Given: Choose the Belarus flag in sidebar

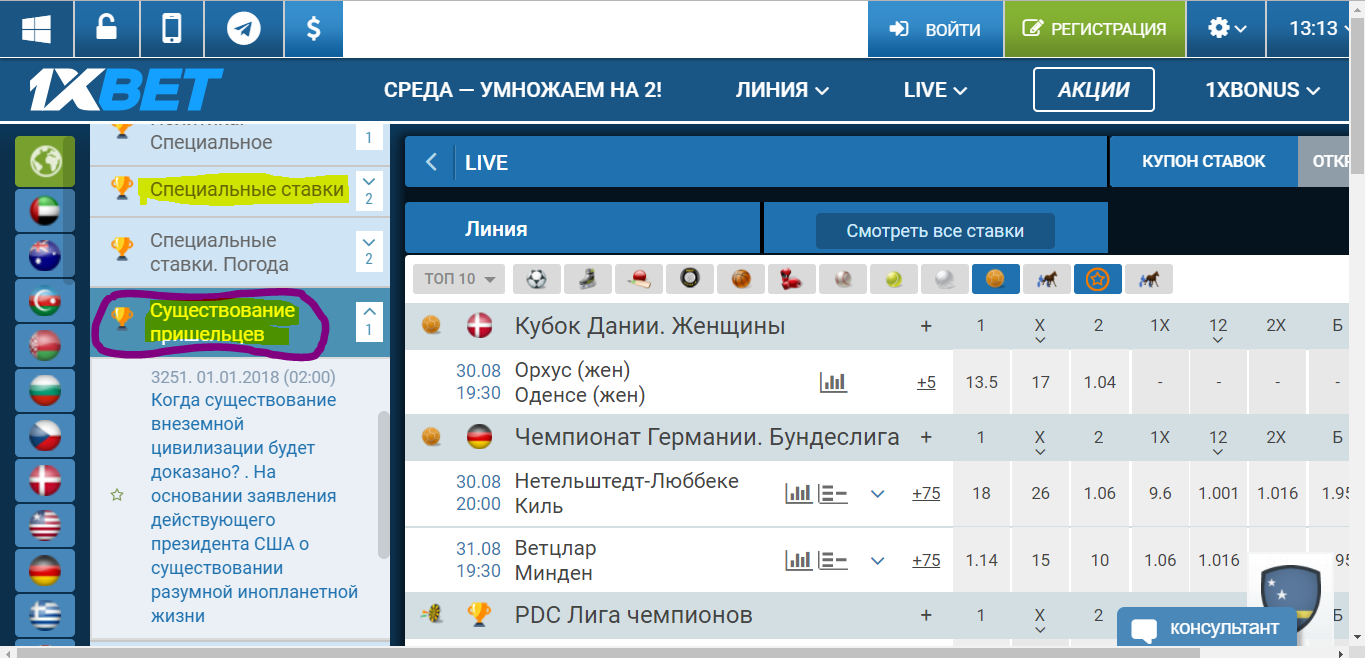Looking at the screenshot, I should (x=45, y=346).
